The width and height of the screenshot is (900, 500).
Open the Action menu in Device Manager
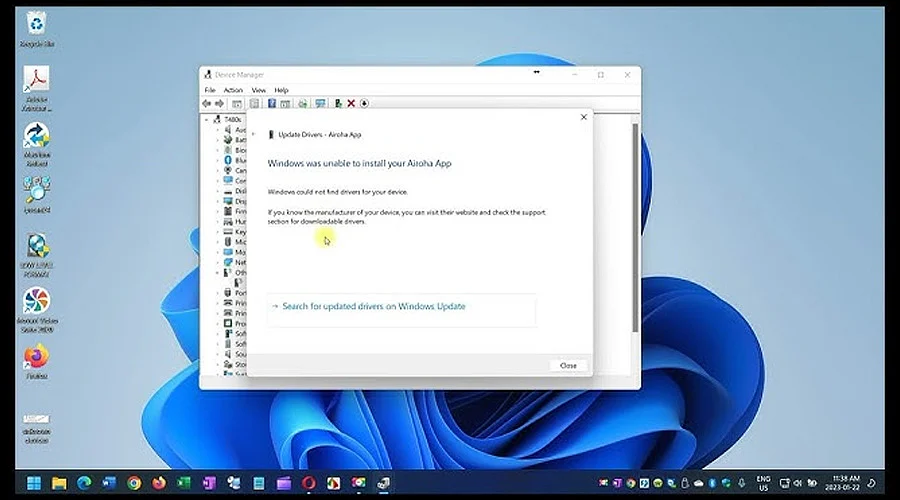233,90
